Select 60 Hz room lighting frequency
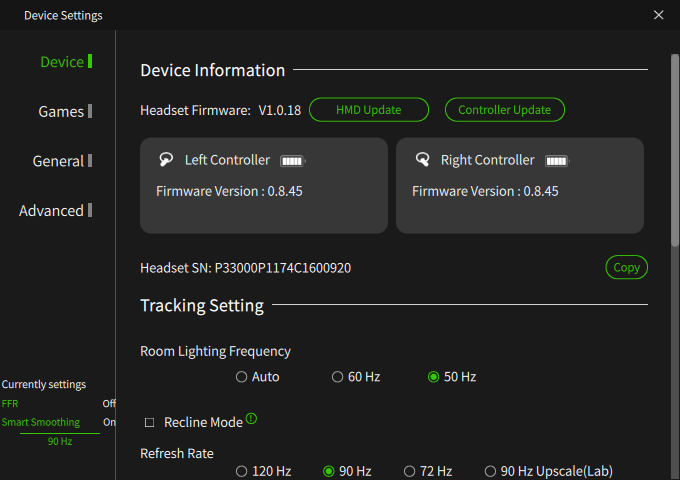 (x=337, y=377)
